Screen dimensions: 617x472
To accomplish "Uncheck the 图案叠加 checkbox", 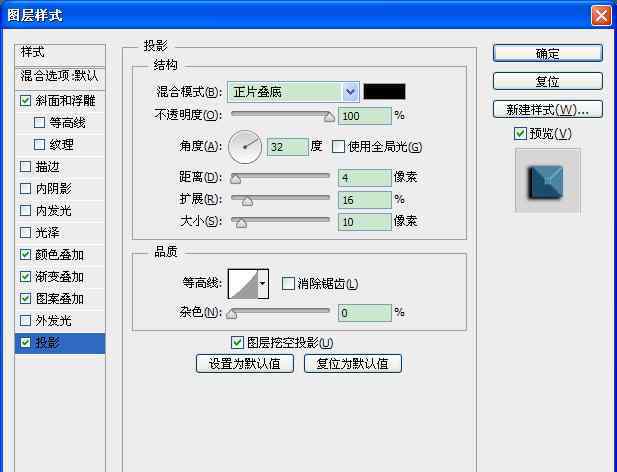I will click(x=26, y=299).
